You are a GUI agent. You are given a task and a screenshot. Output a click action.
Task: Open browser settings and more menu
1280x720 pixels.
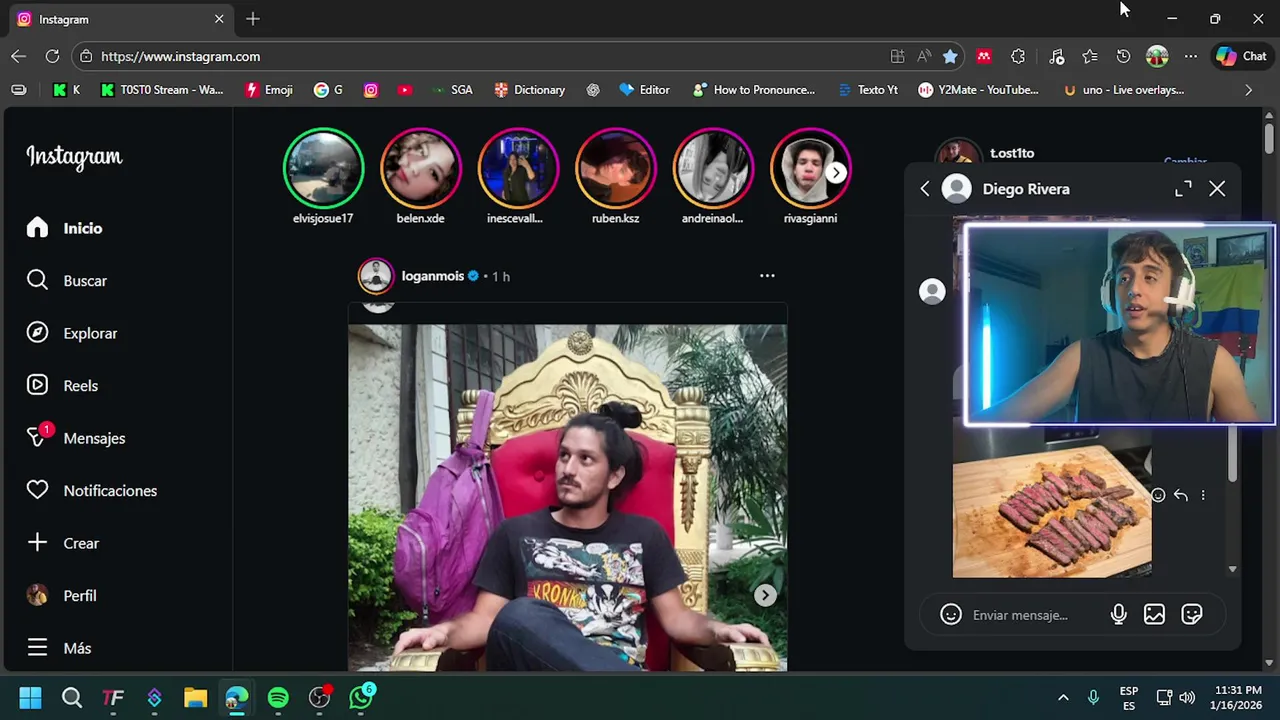click(1190, 57)
